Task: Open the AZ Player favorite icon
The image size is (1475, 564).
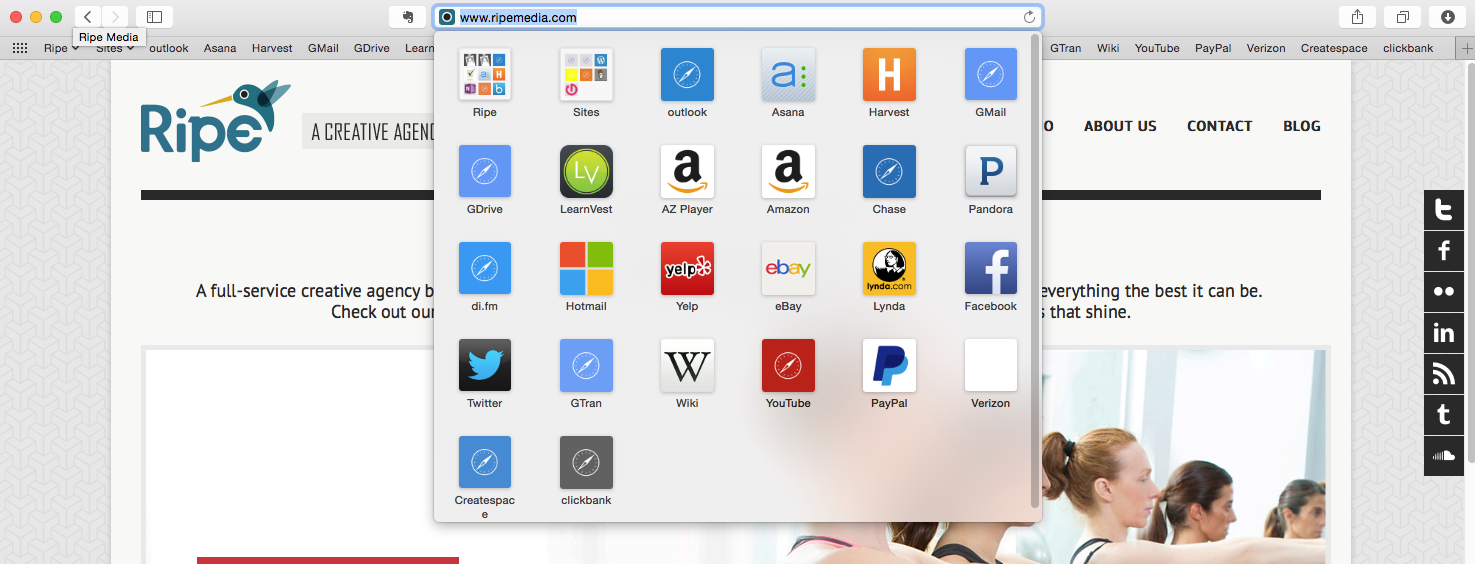Action: point(687,171)
